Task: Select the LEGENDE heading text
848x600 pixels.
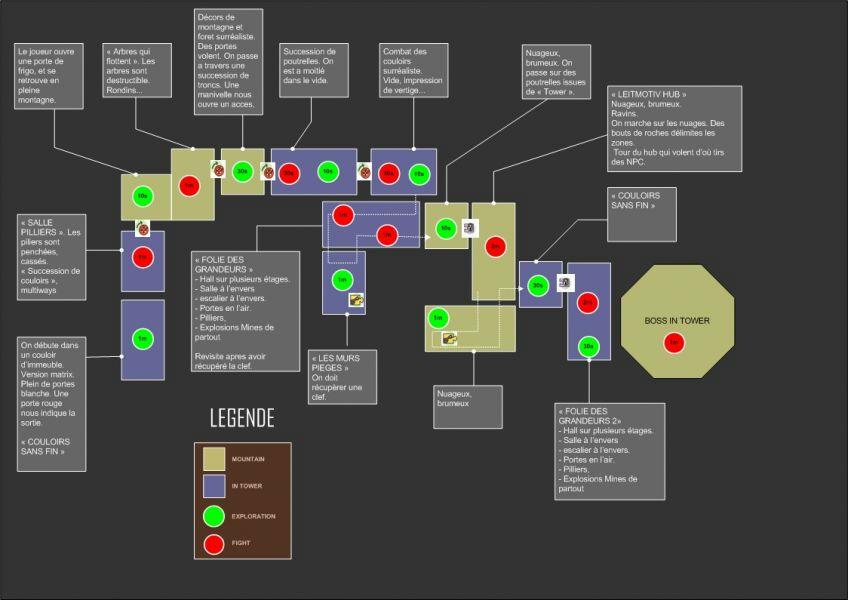Action: (241, 418)
